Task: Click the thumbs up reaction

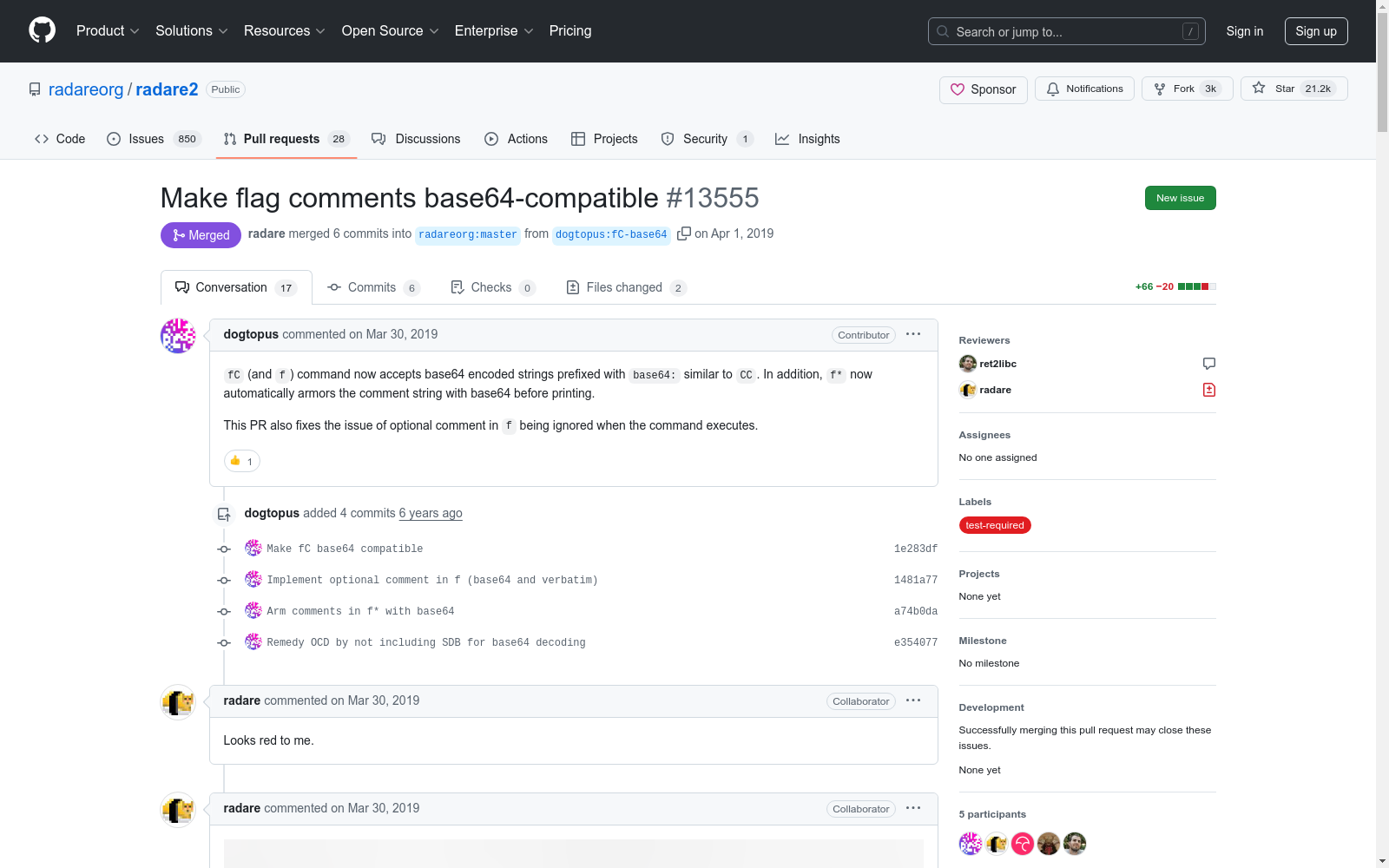Action: pyautogui.click(x=242, y=461)
